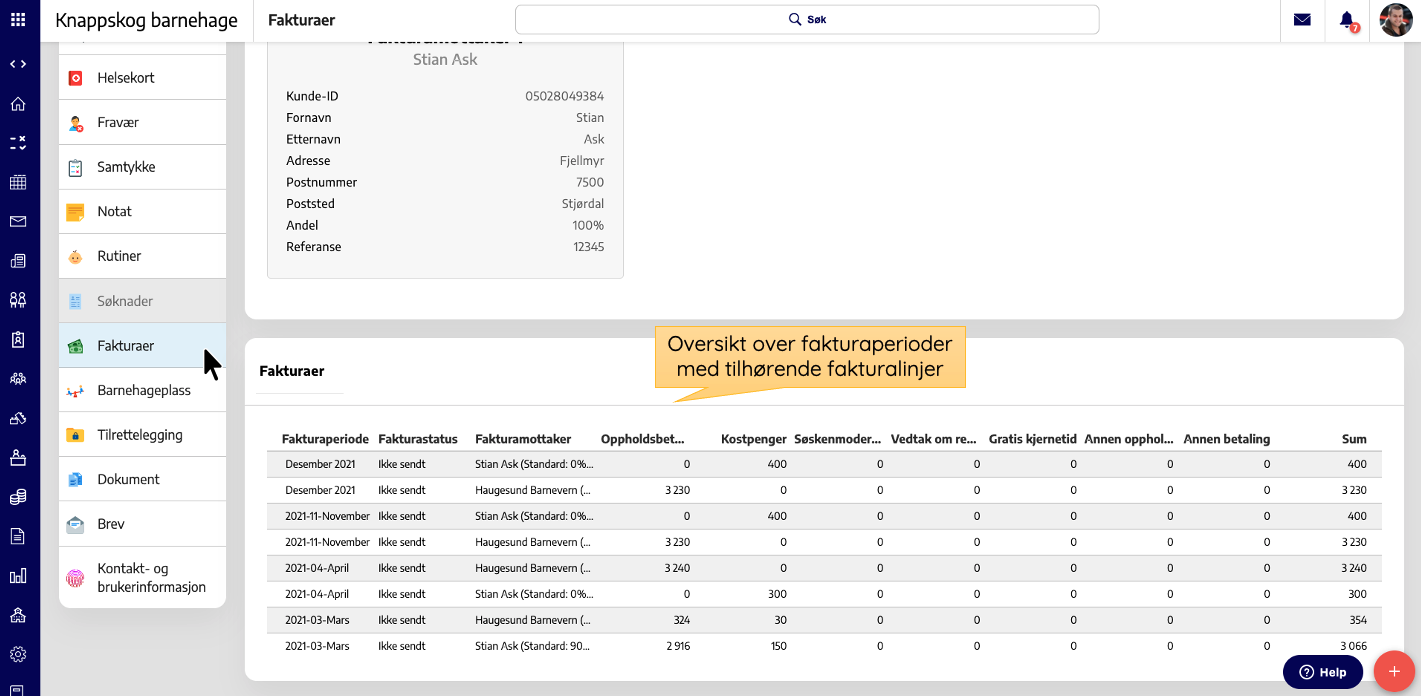Open the Barnehageplass menu item
Screen dimensions: 1421x696
pos(142,390)
